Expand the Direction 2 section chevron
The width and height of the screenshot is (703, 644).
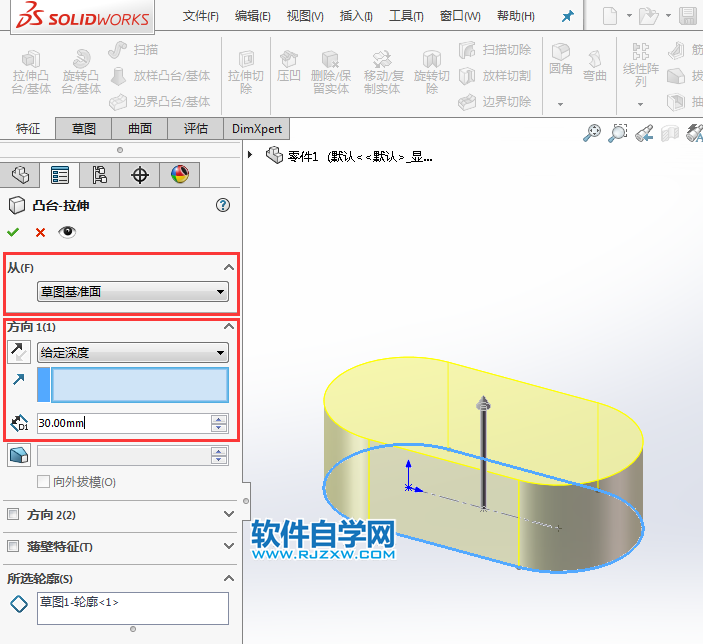[x=229, y=514]
